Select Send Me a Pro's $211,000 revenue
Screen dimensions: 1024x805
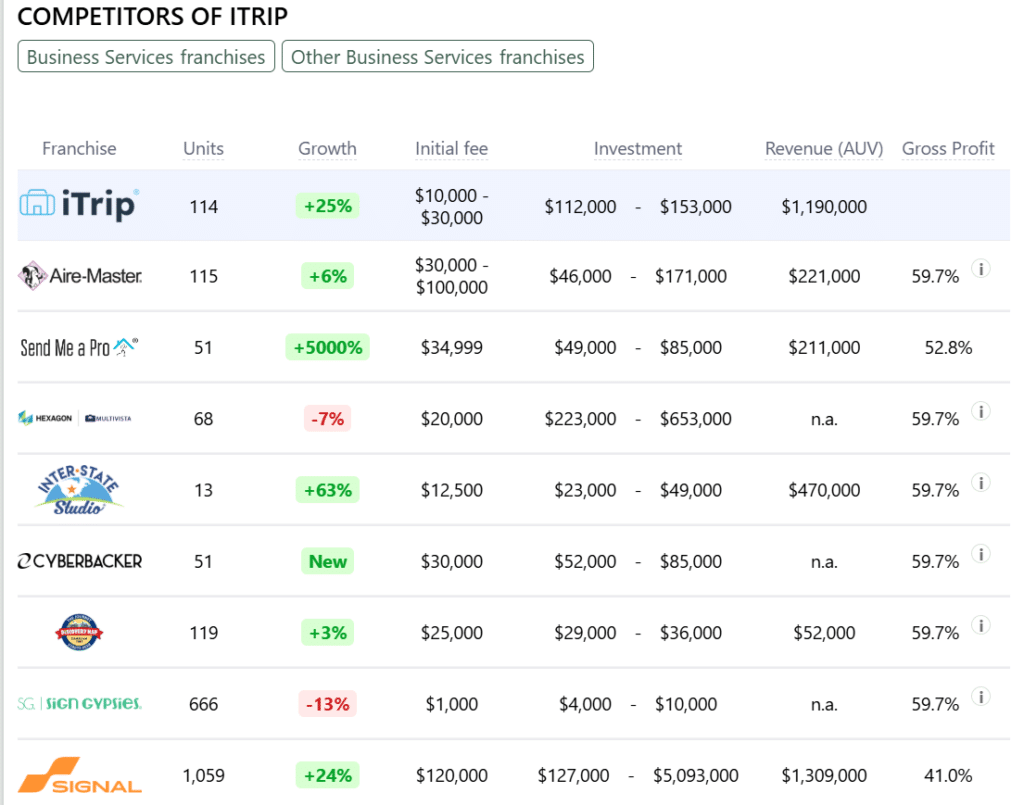coord(824,347)
